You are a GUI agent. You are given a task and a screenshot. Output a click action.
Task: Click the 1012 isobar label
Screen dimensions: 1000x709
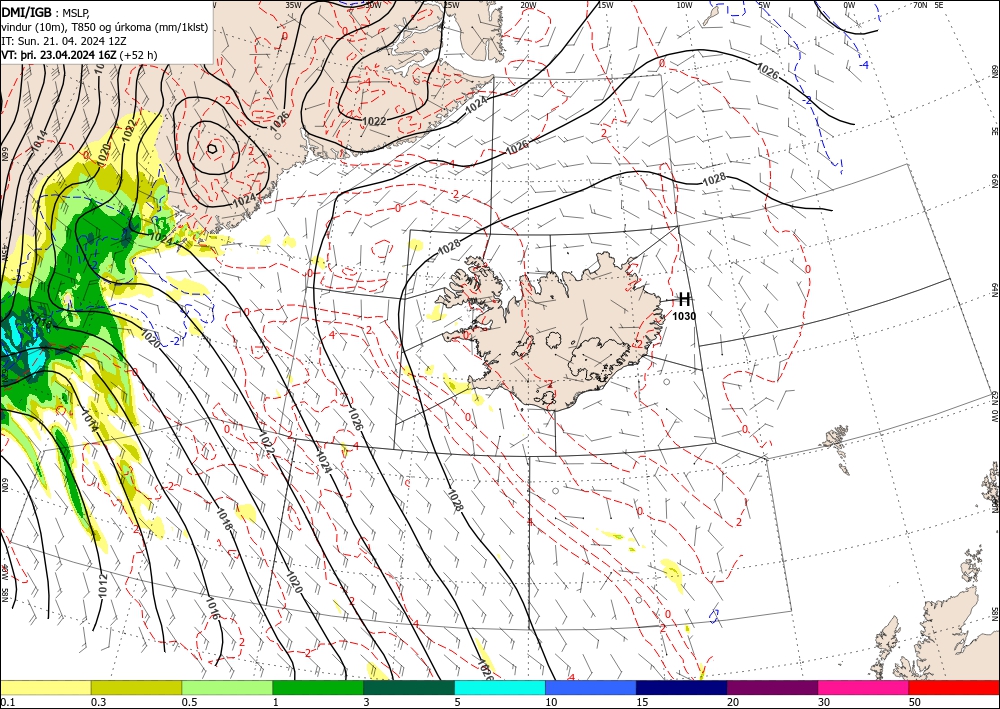click(x=102, y=585)
